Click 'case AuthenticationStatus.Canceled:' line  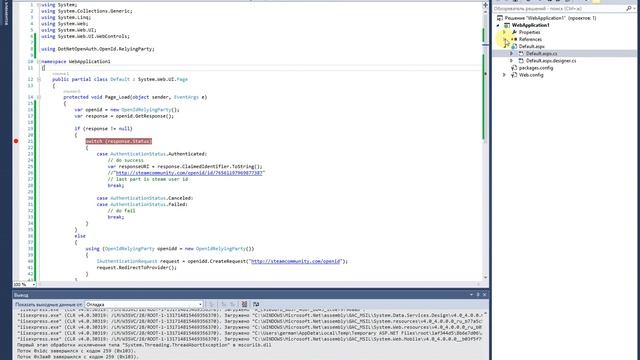[145, 198]
